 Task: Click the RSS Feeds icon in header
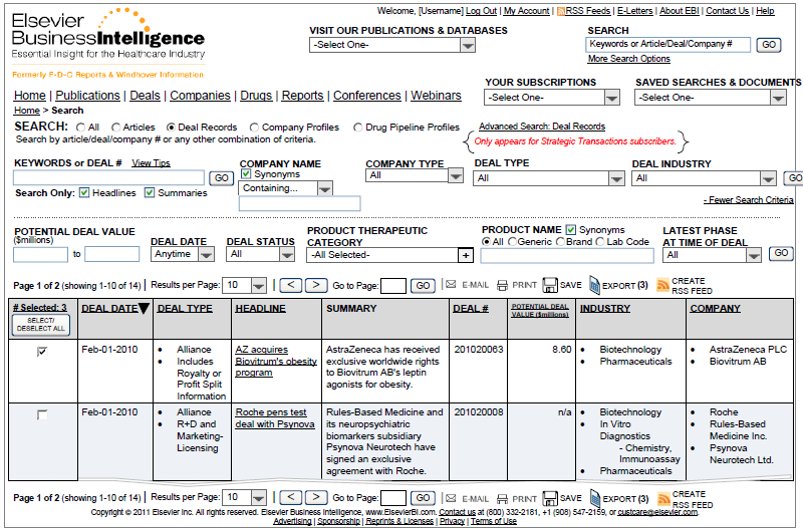[561, 11]
